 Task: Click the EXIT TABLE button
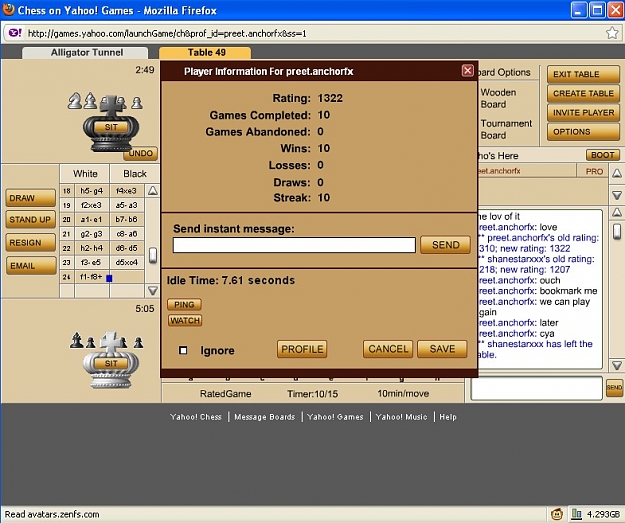coord(583,75)
